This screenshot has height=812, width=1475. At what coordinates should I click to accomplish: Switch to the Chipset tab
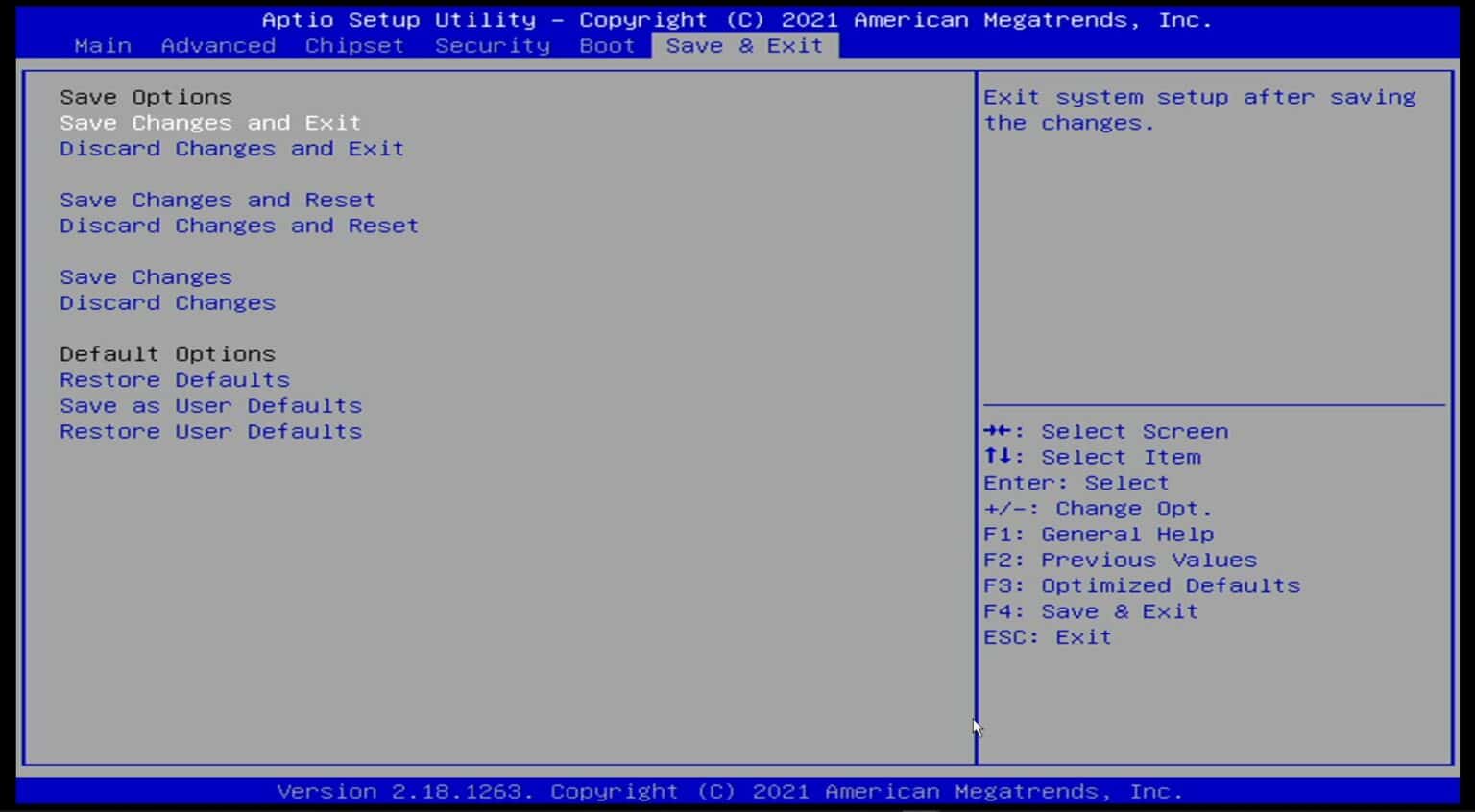(x=352, y=45)
